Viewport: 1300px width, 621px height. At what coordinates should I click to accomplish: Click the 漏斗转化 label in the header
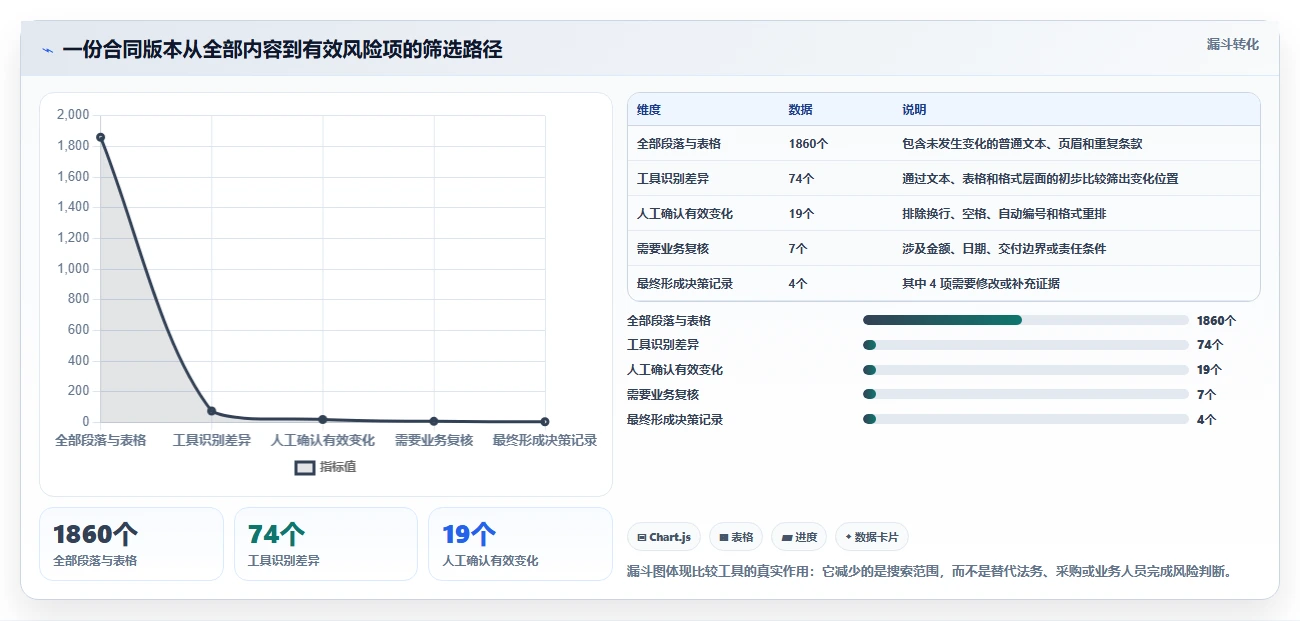coord(1232,45)
